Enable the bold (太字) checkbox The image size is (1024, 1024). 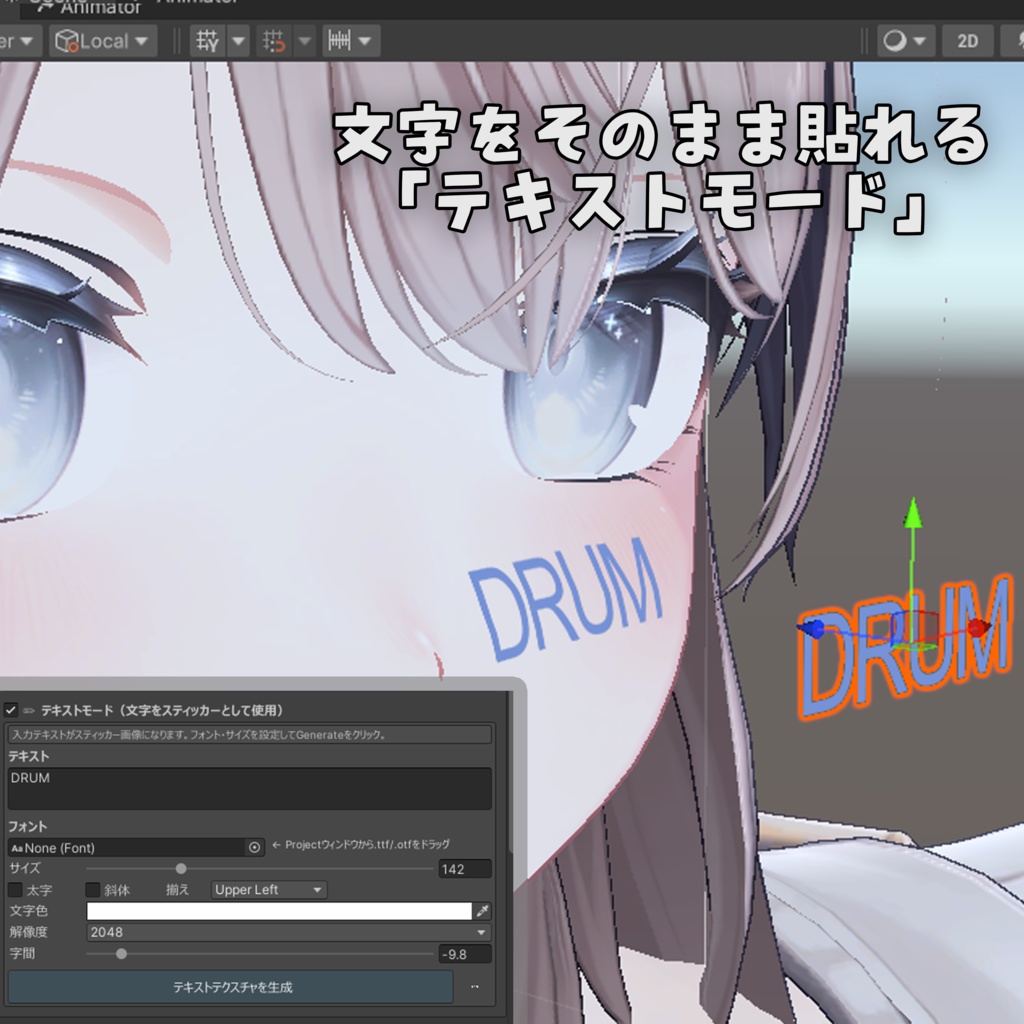click(x=14, y=890)
